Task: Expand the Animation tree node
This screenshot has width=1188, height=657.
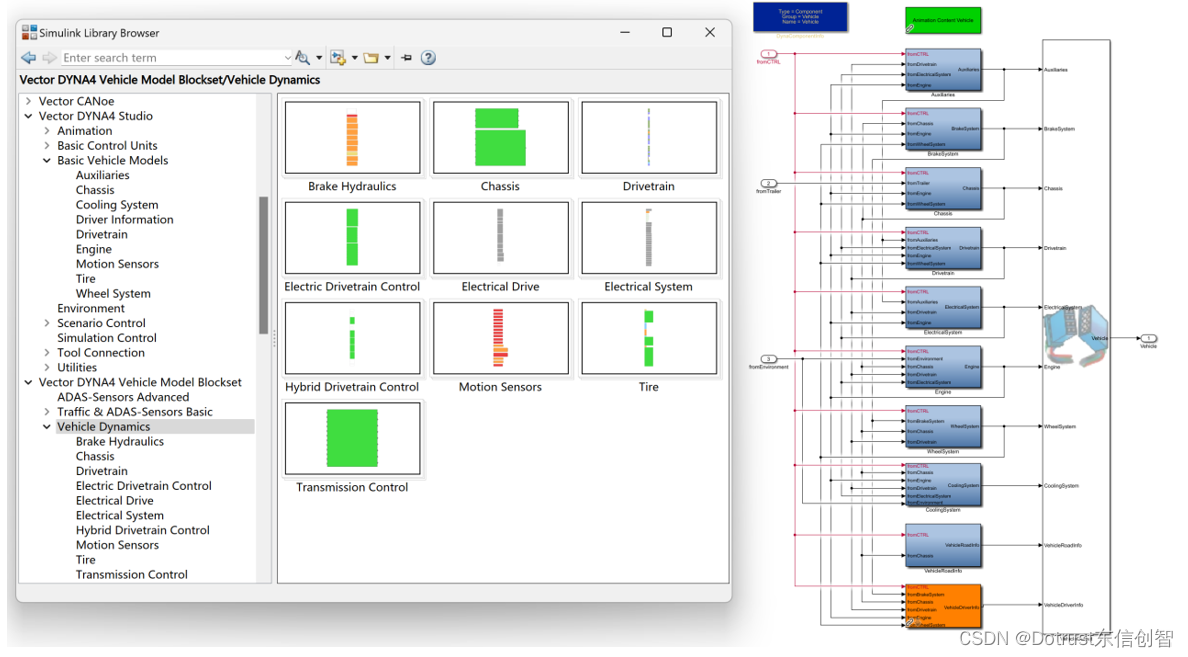Action: [46, 130]
